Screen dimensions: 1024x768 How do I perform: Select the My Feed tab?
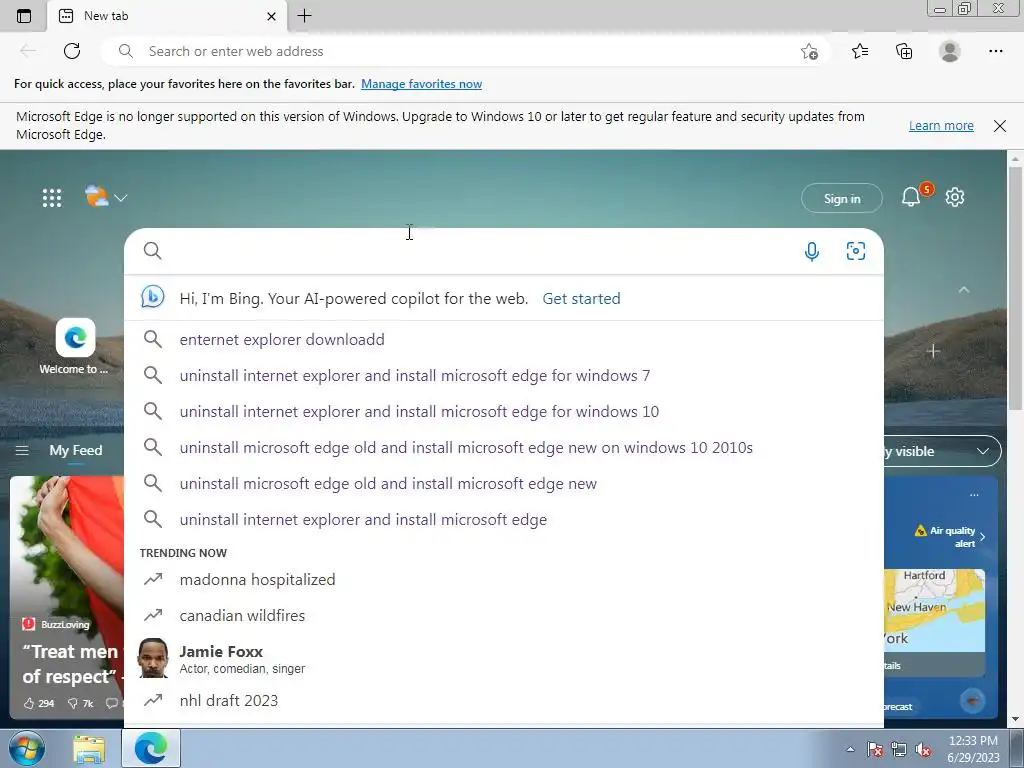click(x=76, y=450)
